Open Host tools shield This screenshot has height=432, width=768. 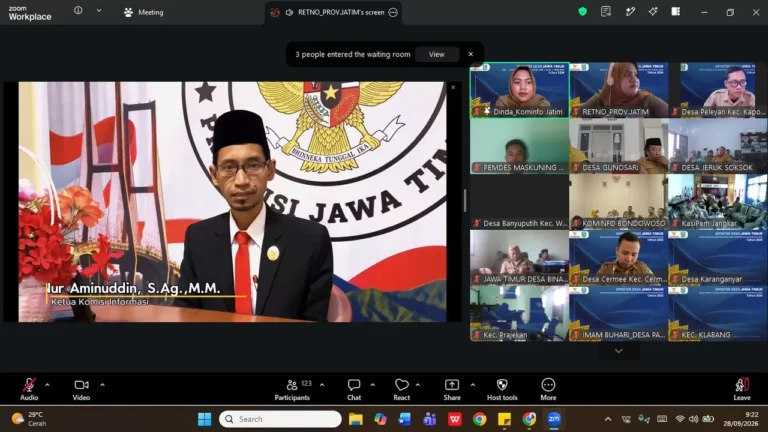[x=502, y=389]
